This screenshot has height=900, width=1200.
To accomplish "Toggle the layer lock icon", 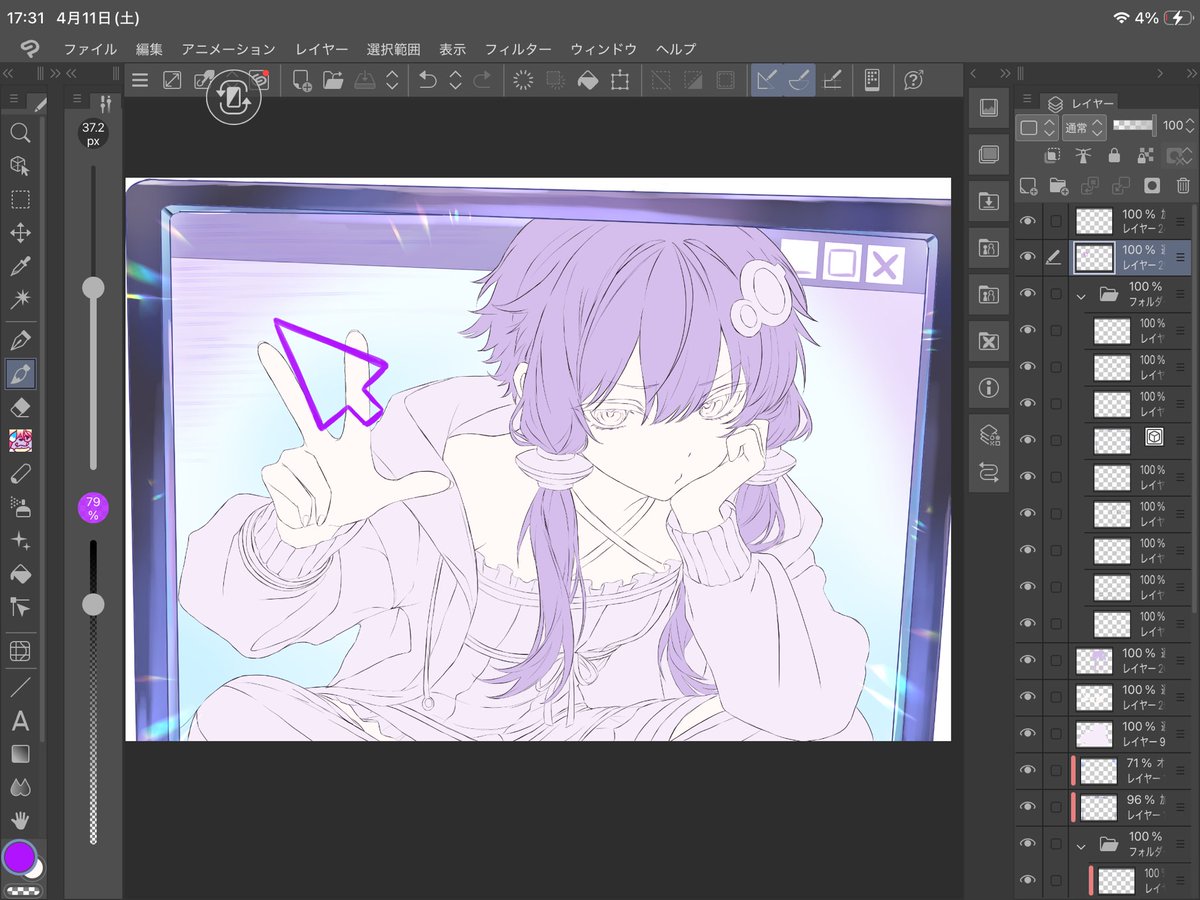I will (1115, 155).
